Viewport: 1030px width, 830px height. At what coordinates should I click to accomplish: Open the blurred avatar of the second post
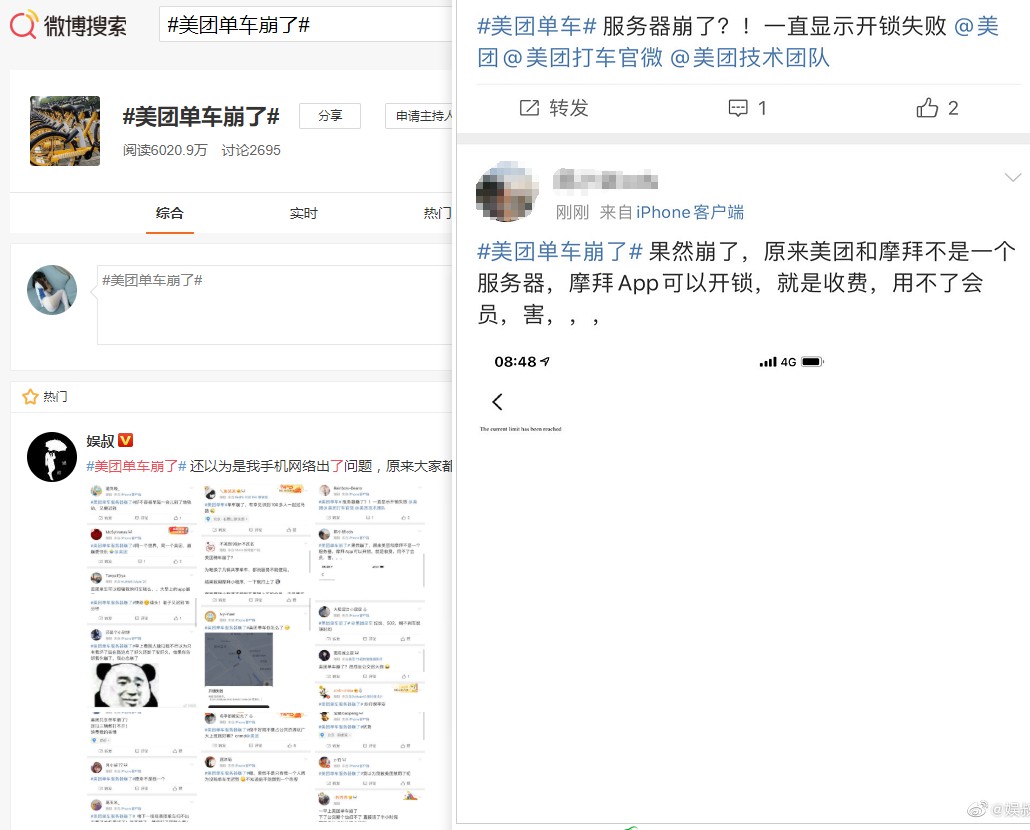[x=507, y=191]
